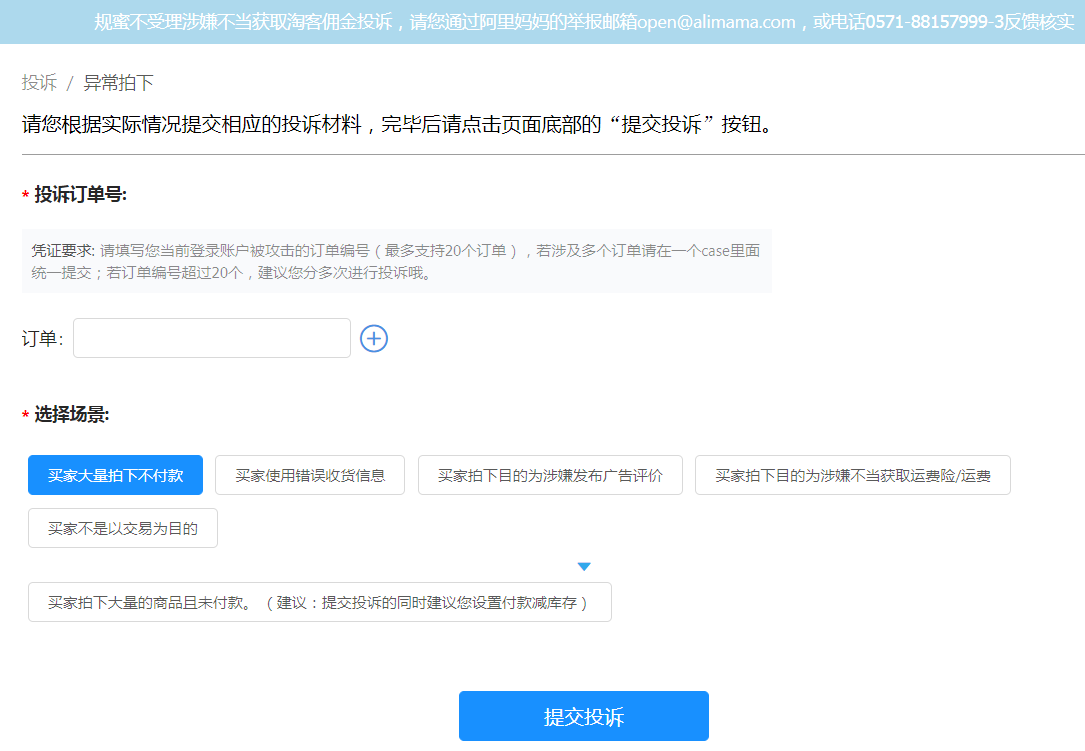Select scenario 买家不是以交易为目的

click(123, 528)
